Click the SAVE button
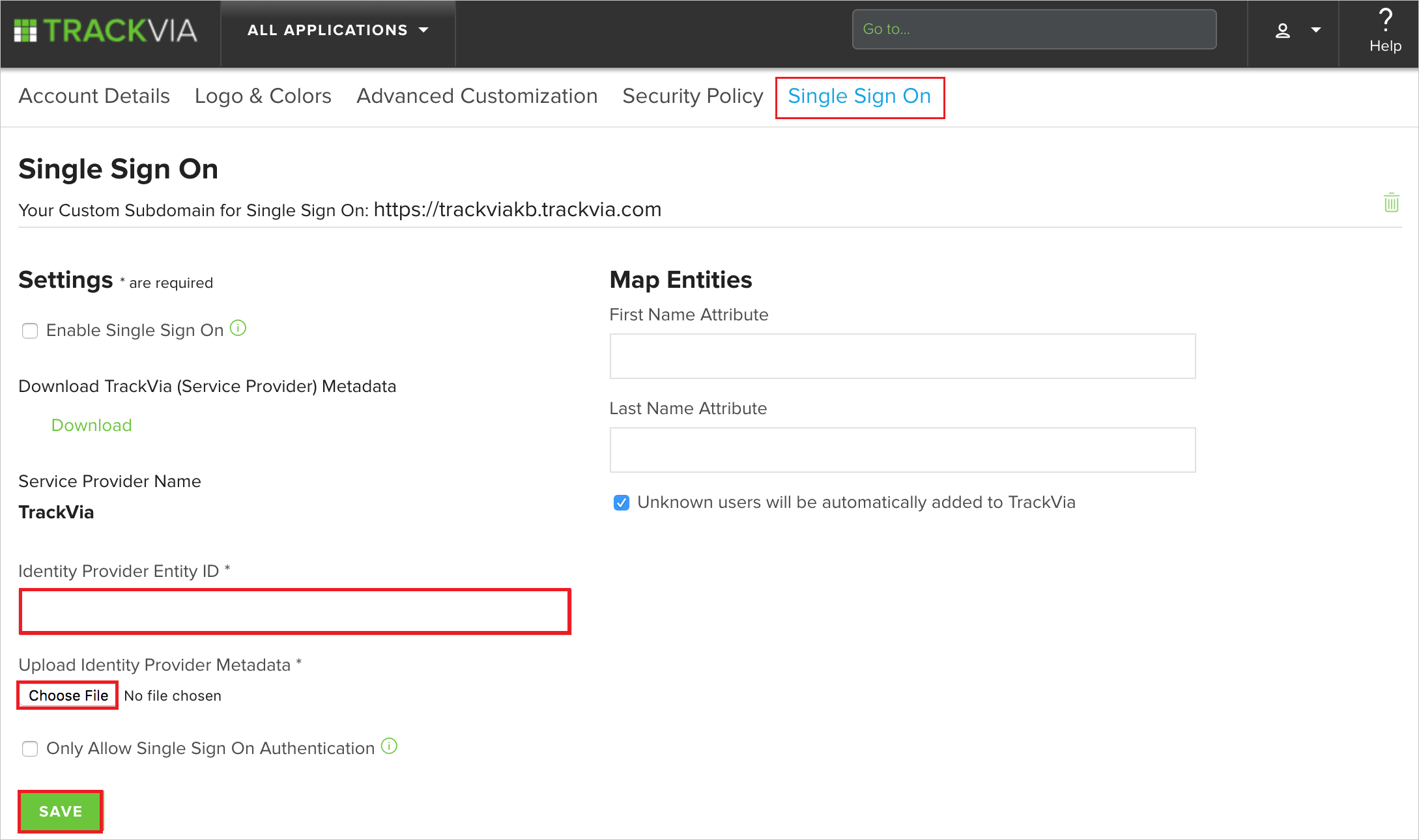1419x840 pixels. tap(61, 811)
